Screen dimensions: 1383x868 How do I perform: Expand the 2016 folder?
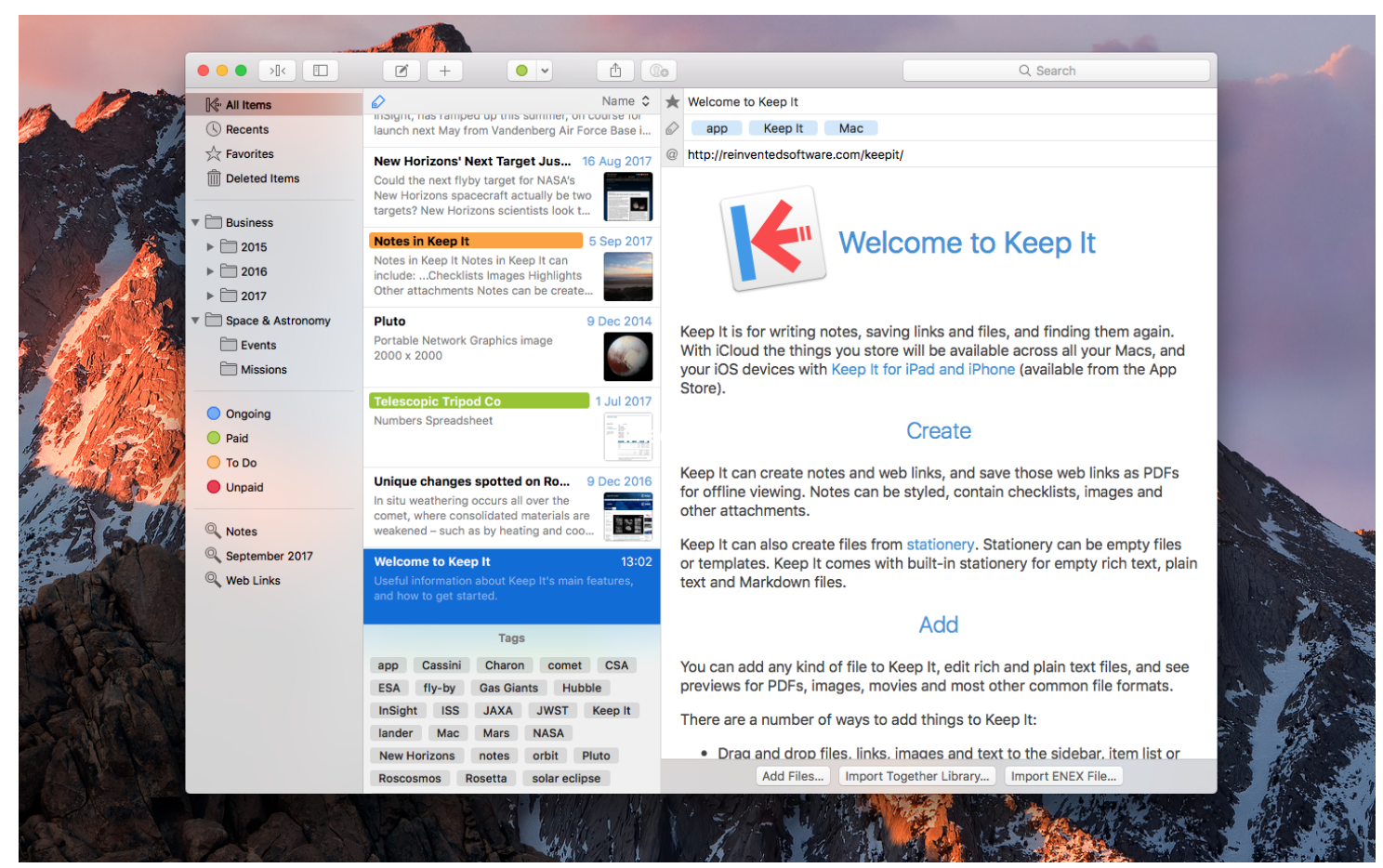[210, 271]
